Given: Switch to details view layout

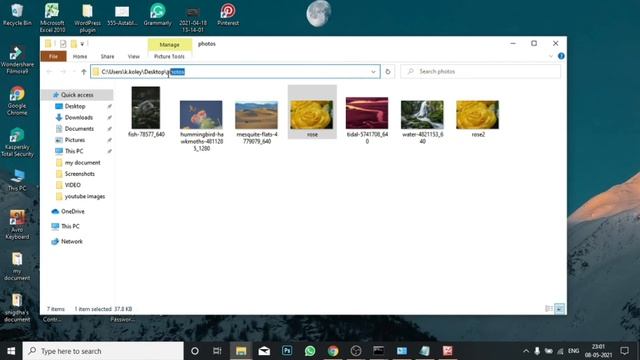Looking at the screenshot, I should (x=549, y=309).
